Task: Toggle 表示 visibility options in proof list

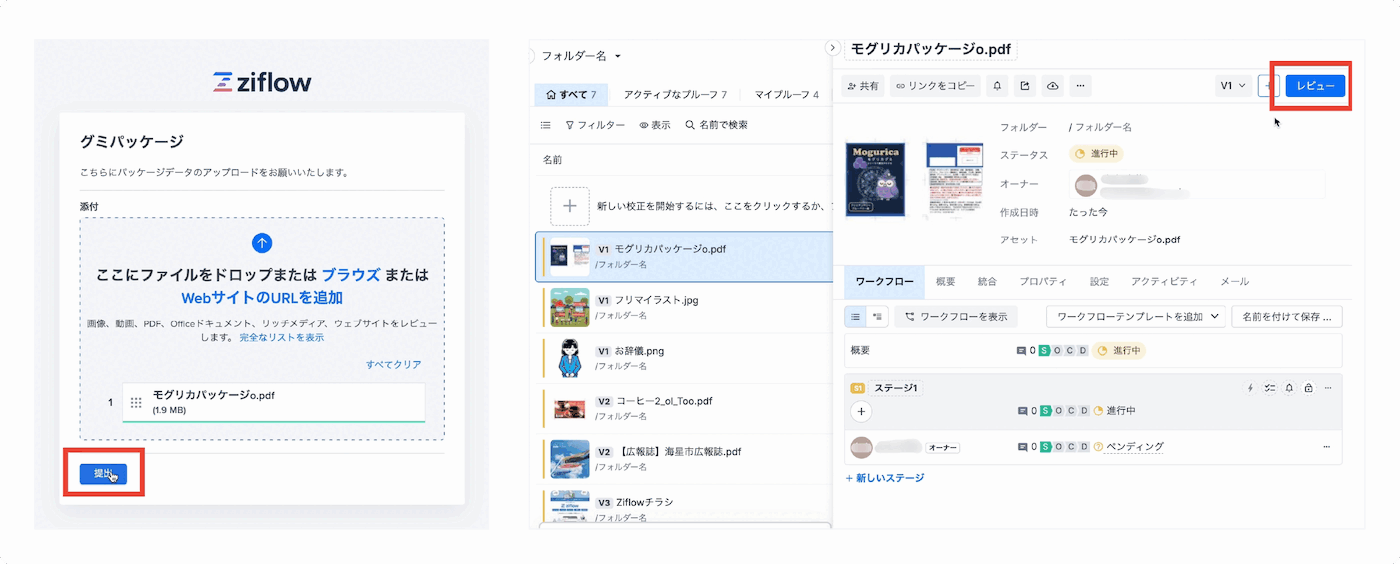Action: 655,125
